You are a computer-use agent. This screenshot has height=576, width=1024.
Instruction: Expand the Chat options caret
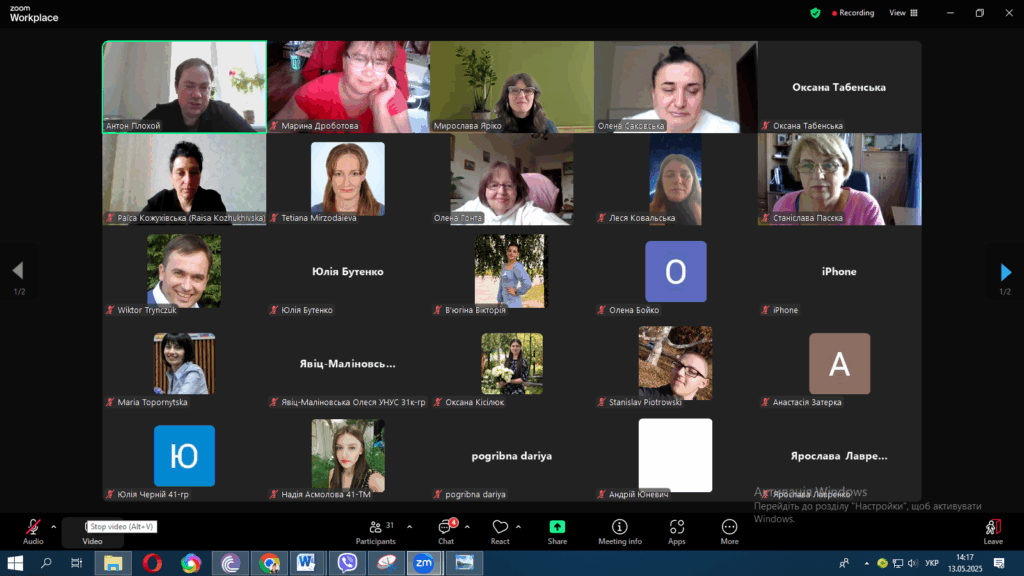(x=465, y=526)
